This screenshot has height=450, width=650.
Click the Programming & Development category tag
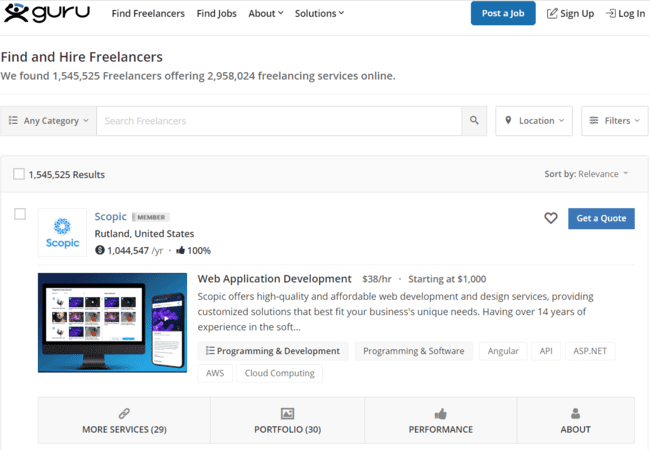pyautogui.click(x=273, y=351)
